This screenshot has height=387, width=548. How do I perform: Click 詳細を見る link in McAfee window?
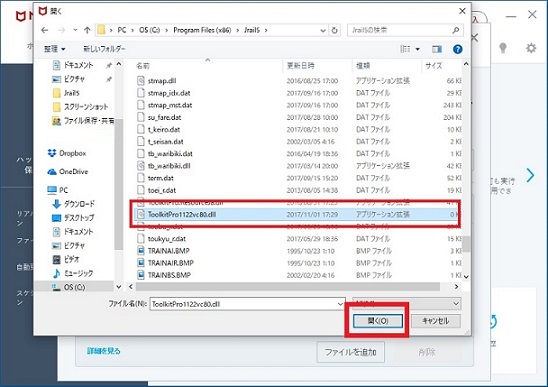pyautogui.click(x=104, y=351)
